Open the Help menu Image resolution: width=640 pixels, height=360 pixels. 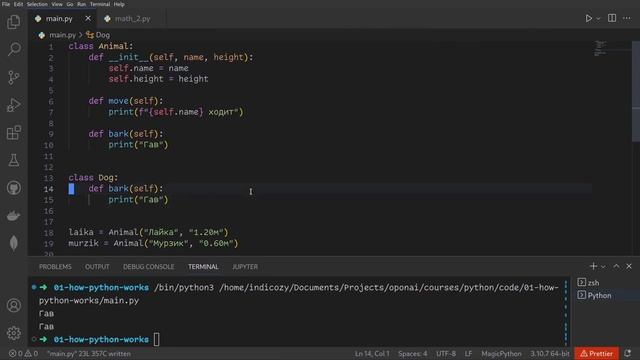pos(119,4)
